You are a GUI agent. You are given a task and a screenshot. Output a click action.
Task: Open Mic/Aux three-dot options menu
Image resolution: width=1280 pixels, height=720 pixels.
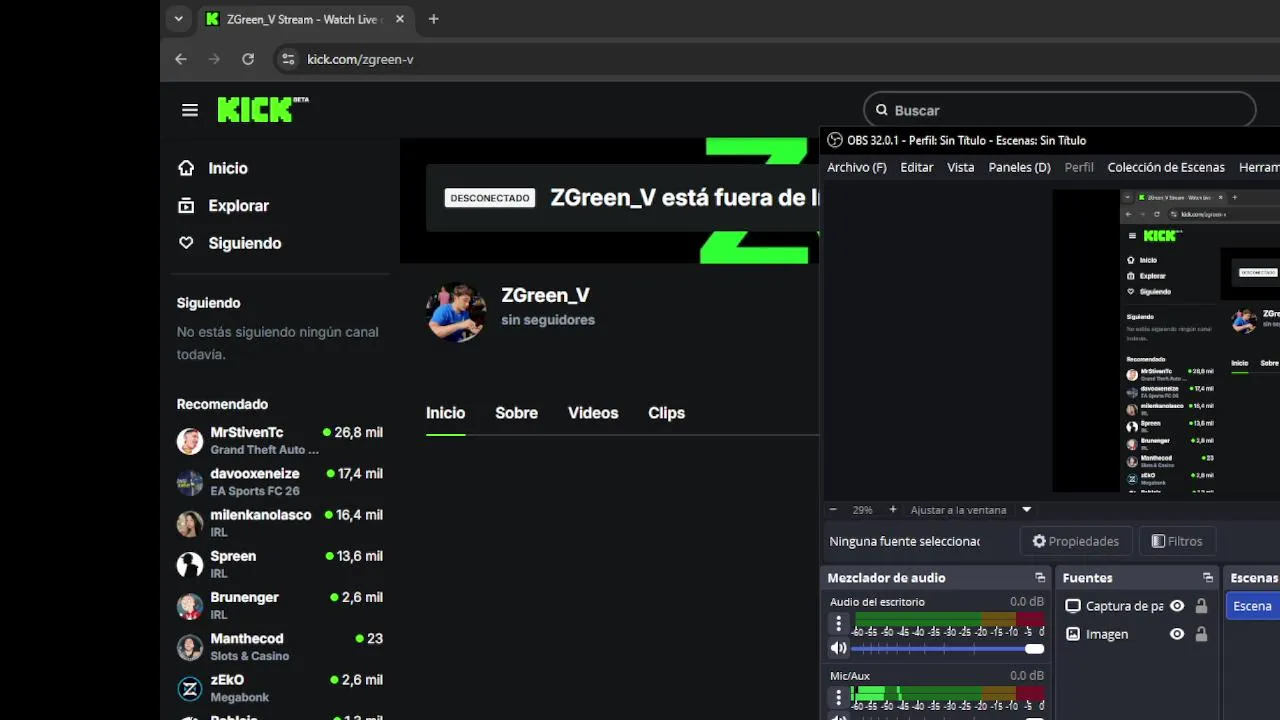point(839,698)
